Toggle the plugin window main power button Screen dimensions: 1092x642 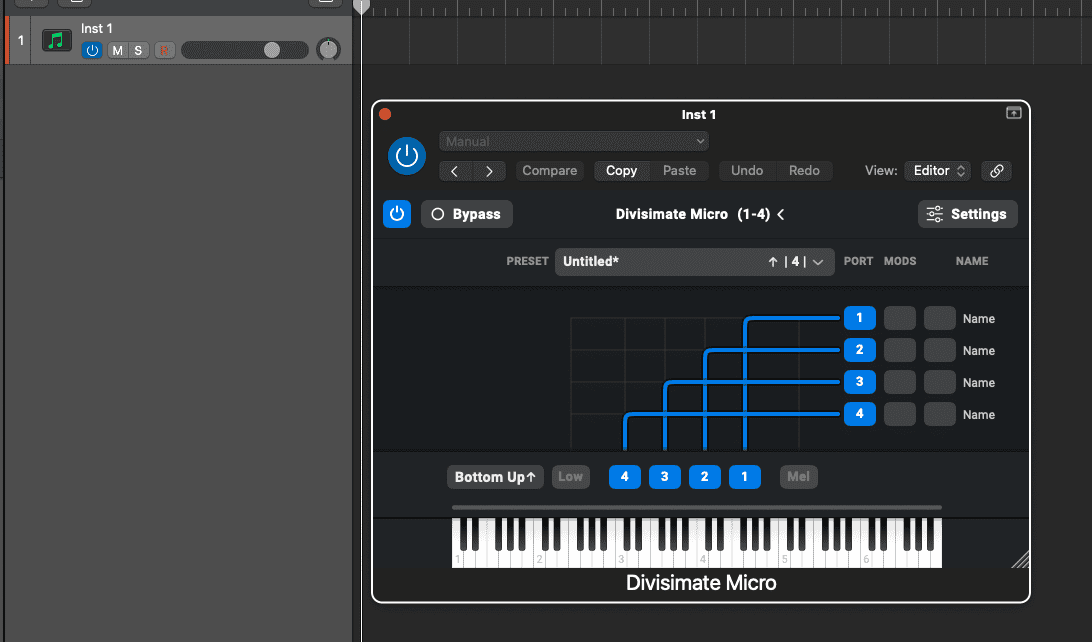pos(407,156)
